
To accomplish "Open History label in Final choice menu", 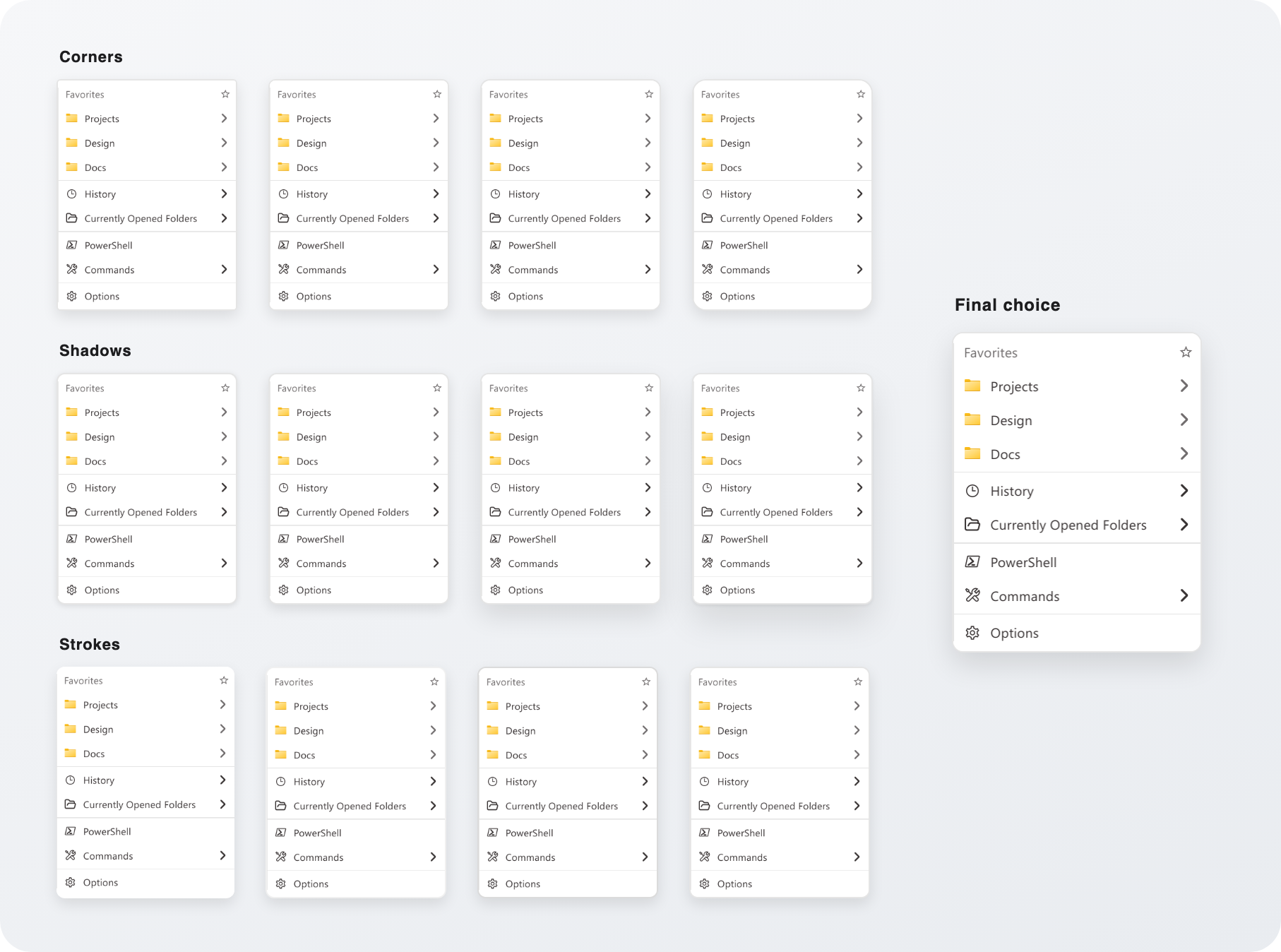I will 1012,492.
